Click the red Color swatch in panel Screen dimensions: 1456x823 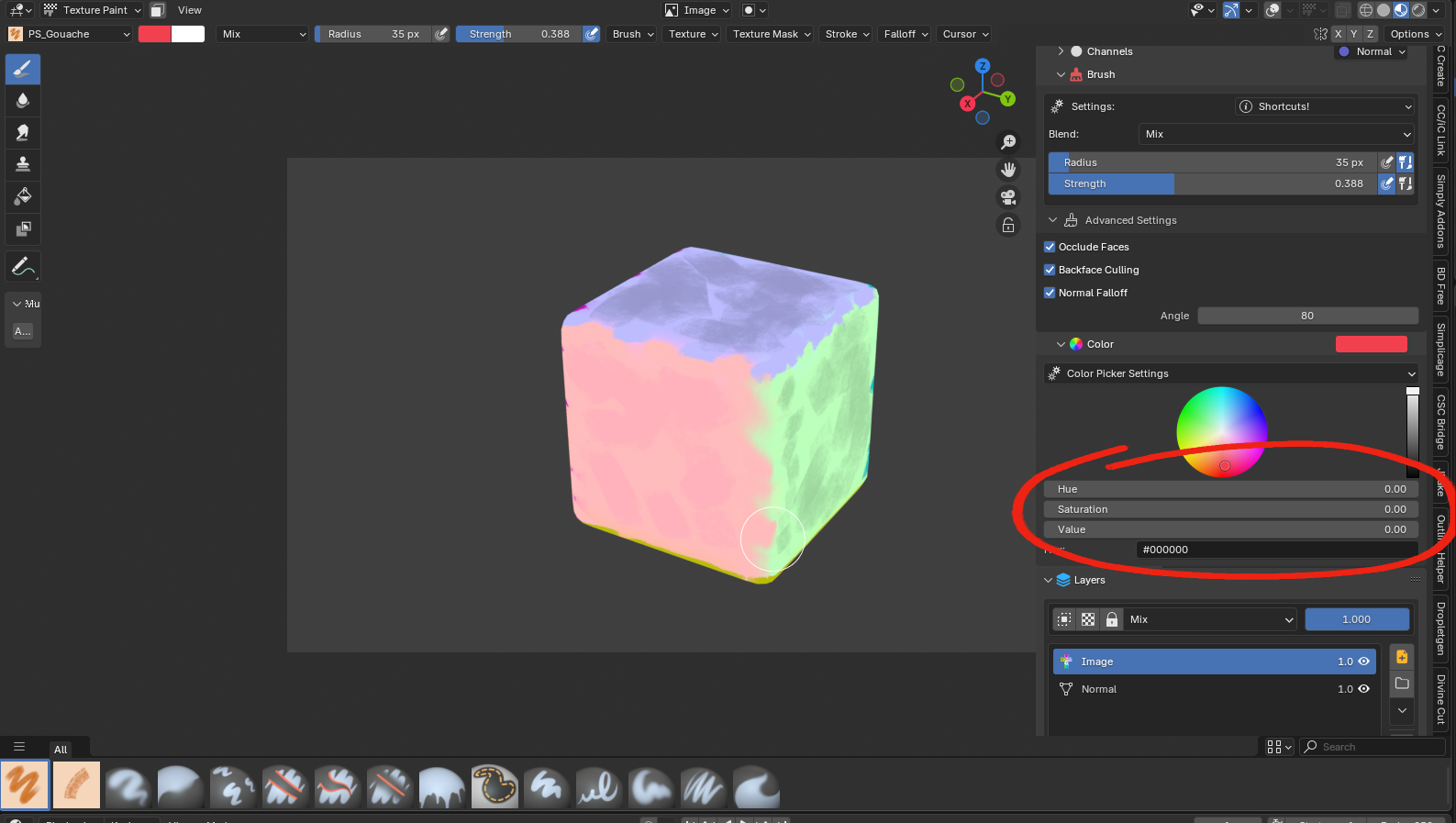1371,344
